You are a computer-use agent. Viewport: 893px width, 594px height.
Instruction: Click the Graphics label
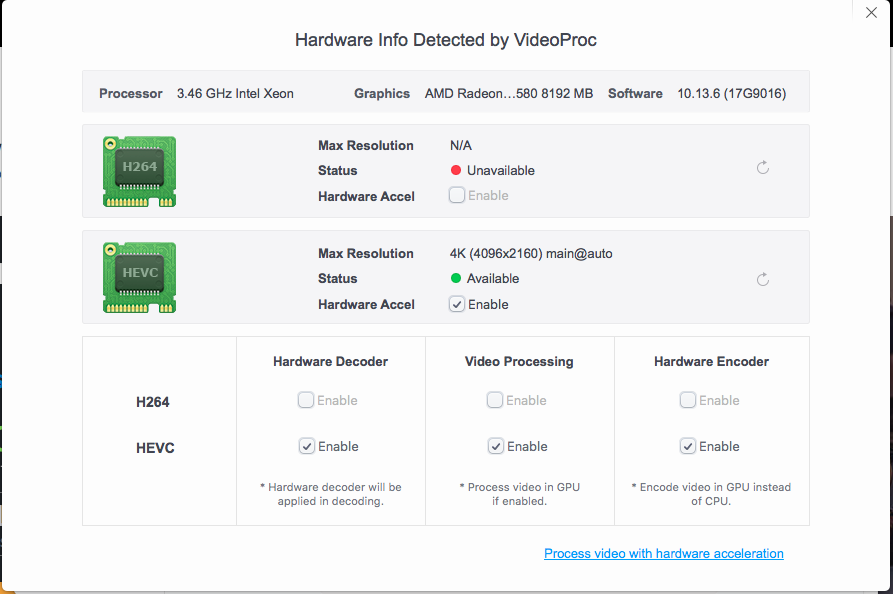point(382,93)
